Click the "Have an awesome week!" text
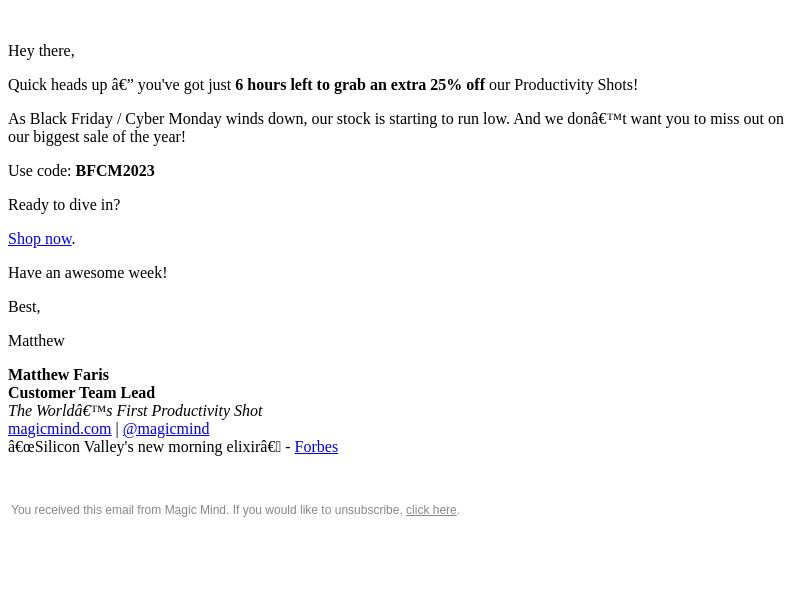Image resolution: width=800 pixels, height=600 pixels. (x=88, y=272)
